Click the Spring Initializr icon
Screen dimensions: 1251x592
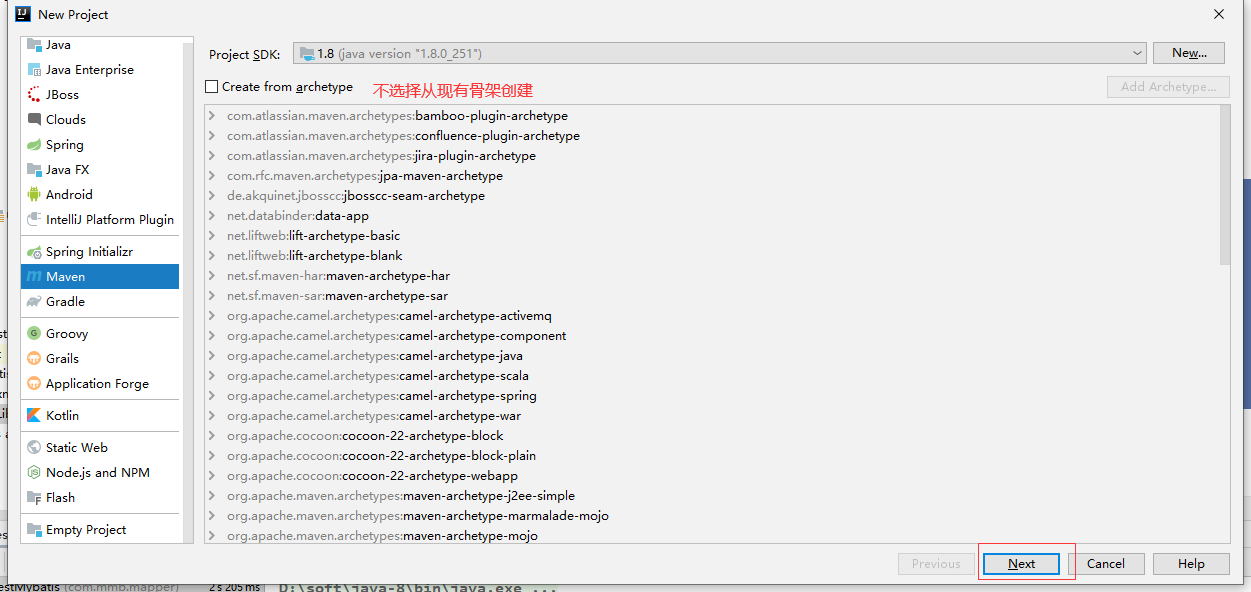(x=35, y=252)
